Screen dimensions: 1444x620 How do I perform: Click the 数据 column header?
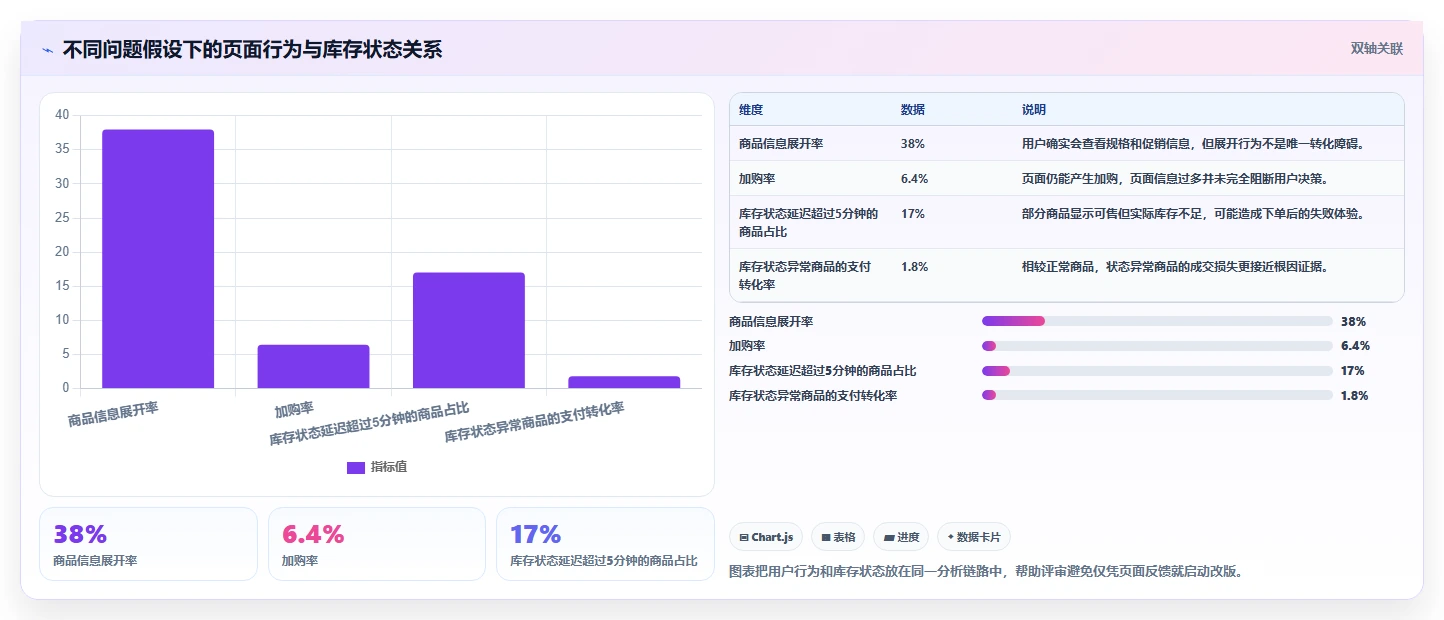point(913,110)
